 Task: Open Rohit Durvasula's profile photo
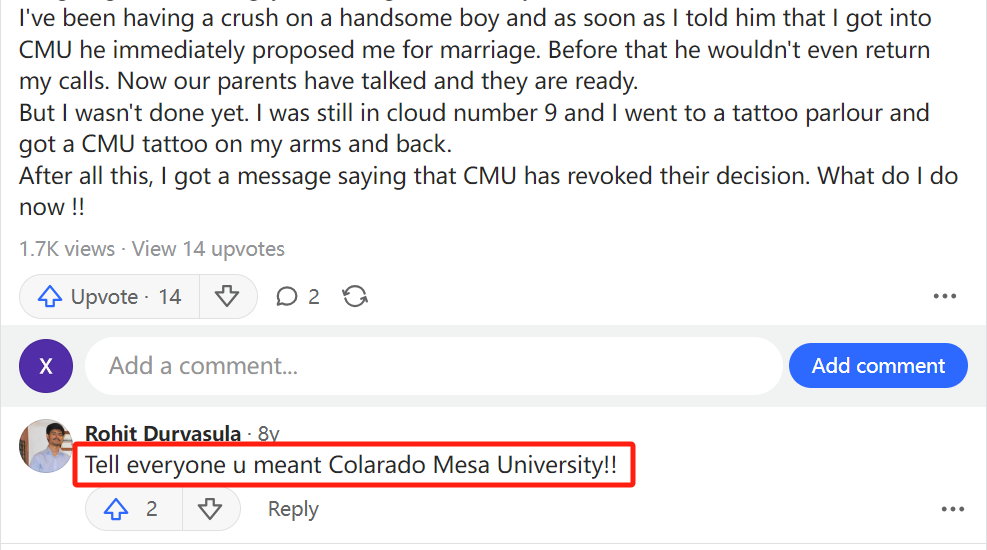coord(46,446)
